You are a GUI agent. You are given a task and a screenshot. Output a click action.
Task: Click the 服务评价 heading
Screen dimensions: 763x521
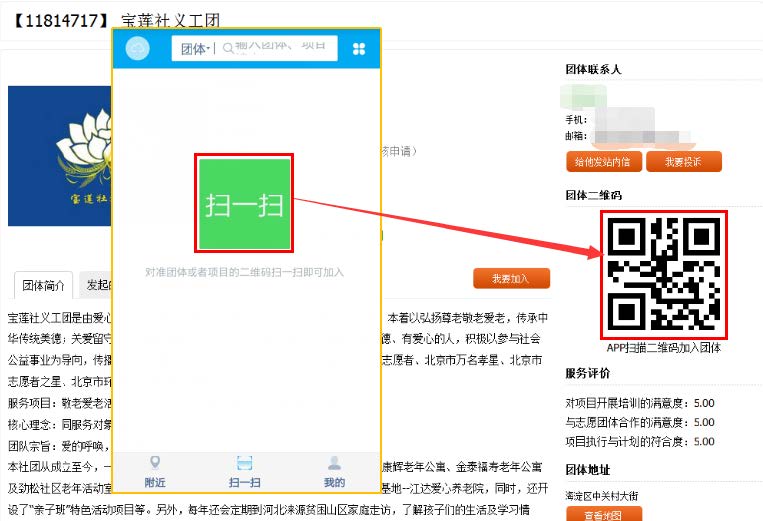pyautogui.click(x=587, y=373)
